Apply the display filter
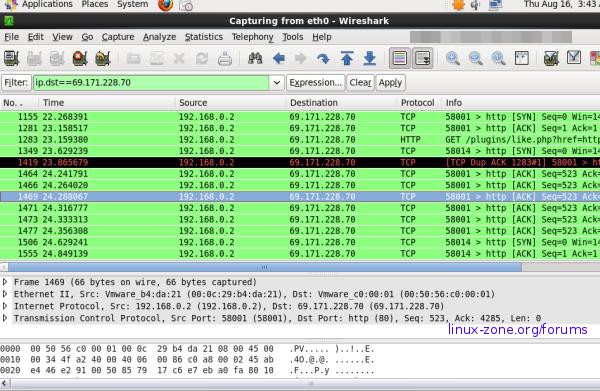This screenshot has width=600, height=391. (x=390, y=83)
